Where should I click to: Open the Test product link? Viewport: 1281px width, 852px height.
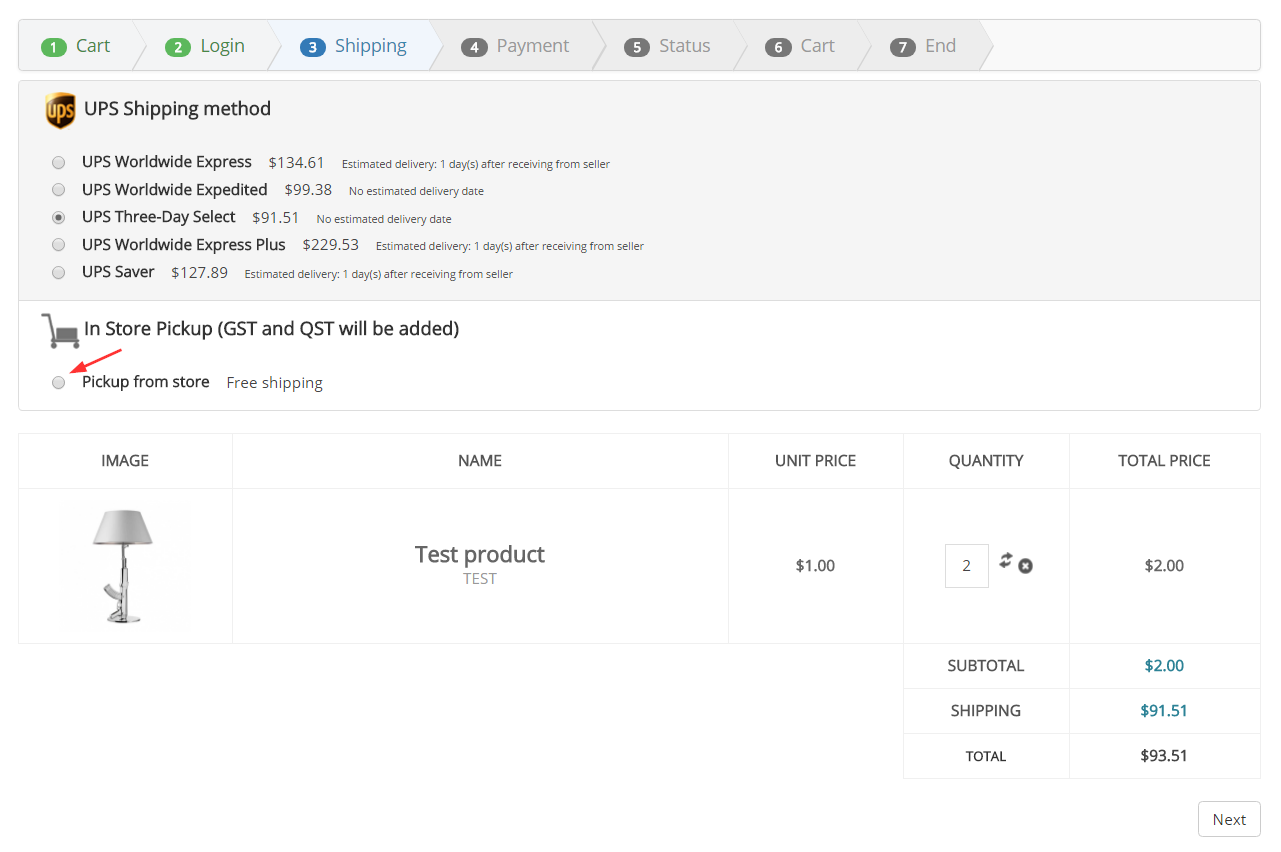pos(480,554)
